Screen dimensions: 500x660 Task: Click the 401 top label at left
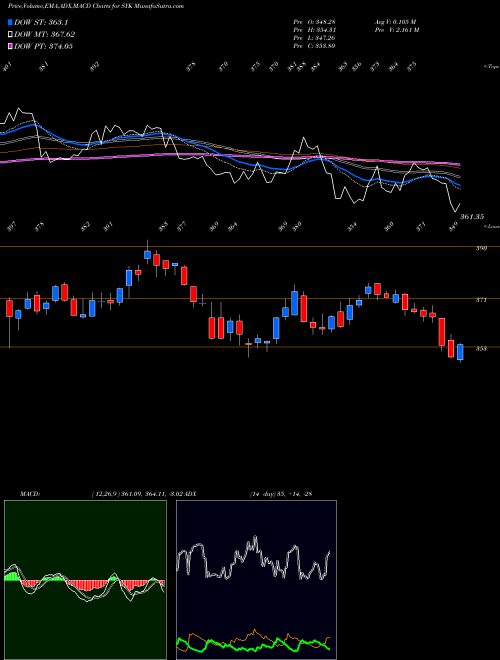point(7,67)
